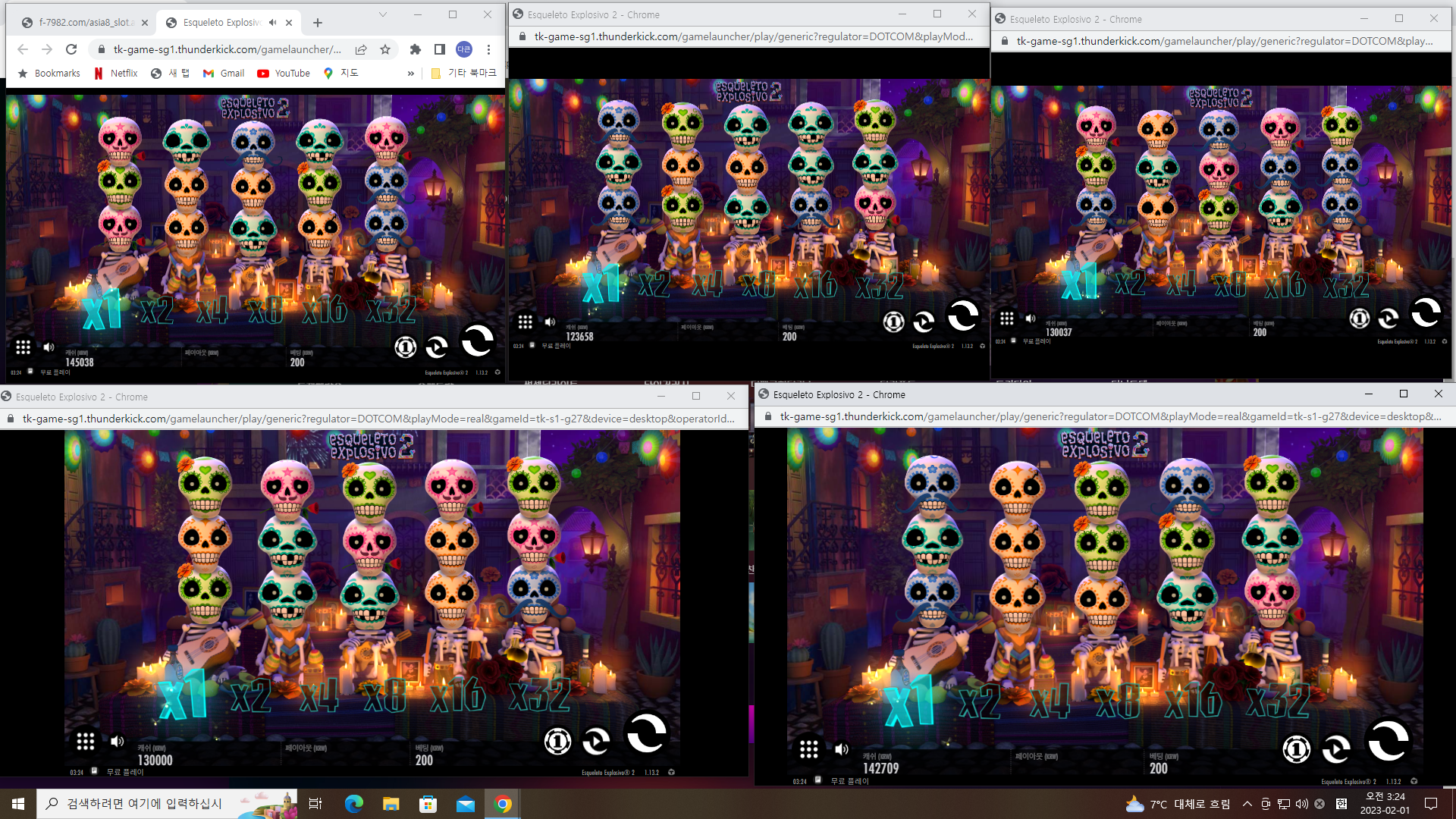The image size is (1456, 819).
Task: Mute sound in 130000 balance game
Action: [117, 742]
